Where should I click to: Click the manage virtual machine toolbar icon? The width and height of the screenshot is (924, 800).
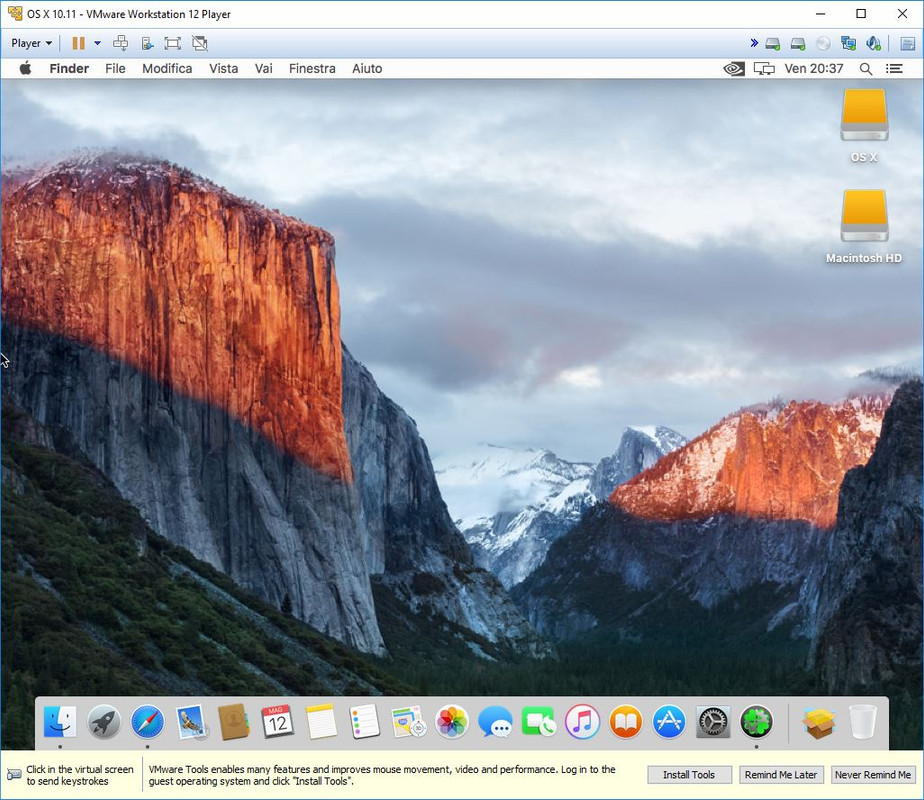147,43
